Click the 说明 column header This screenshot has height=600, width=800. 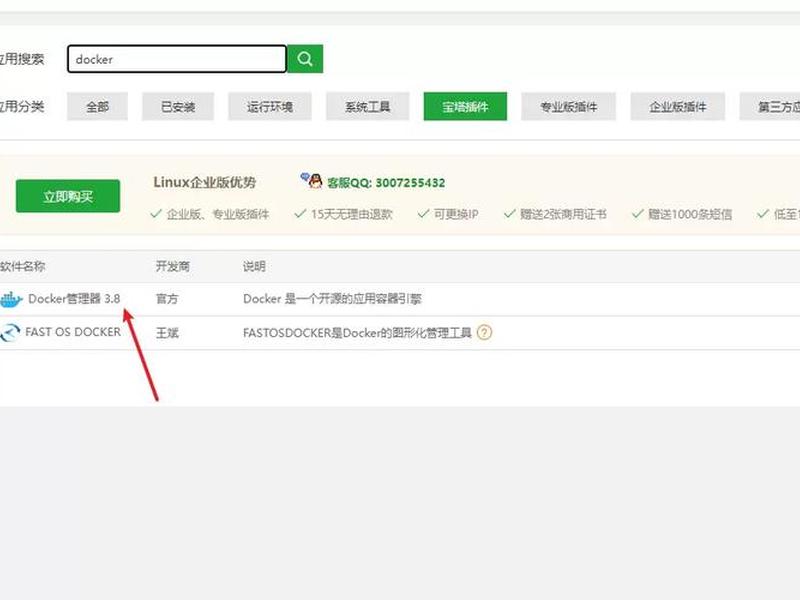point(254,266)
